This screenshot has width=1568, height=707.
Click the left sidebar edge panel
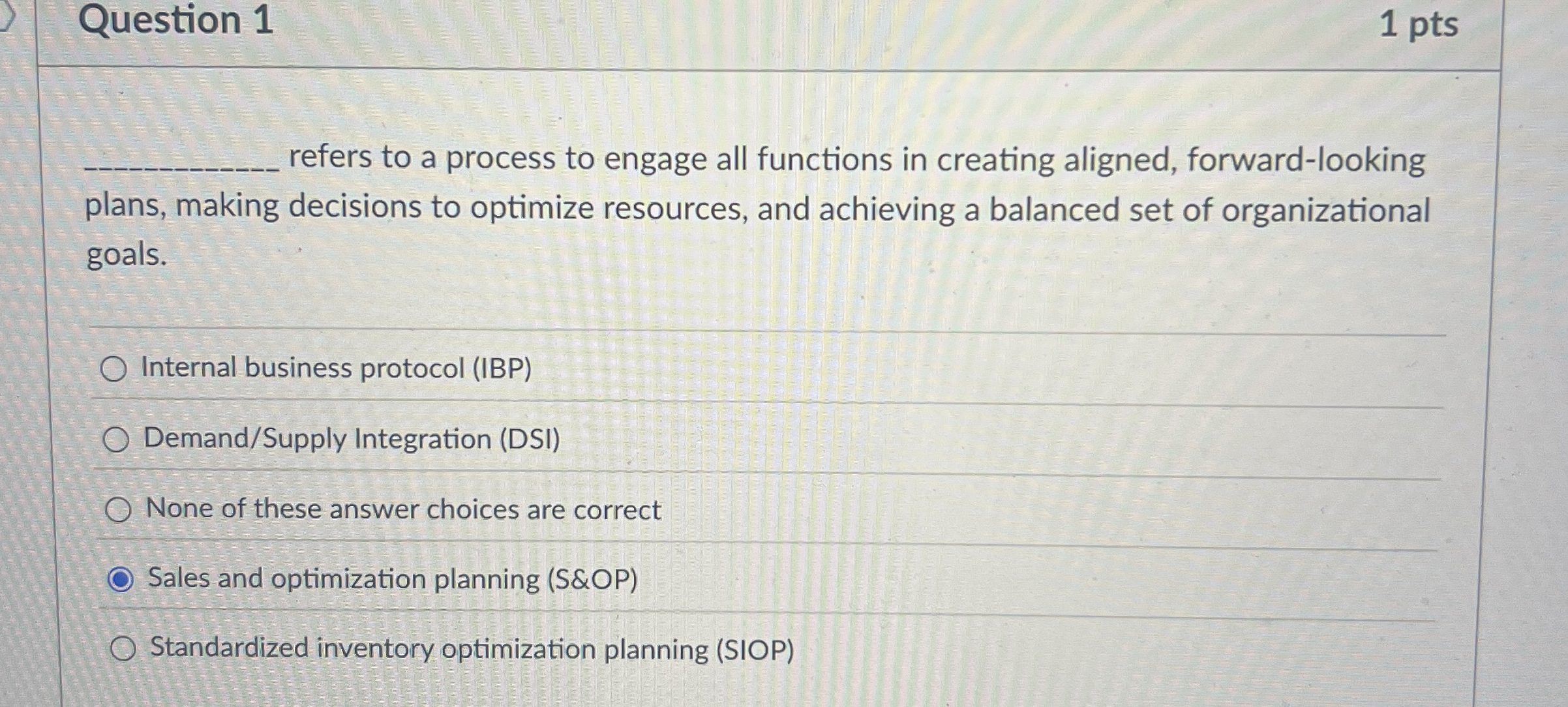(x=20, y=352)
